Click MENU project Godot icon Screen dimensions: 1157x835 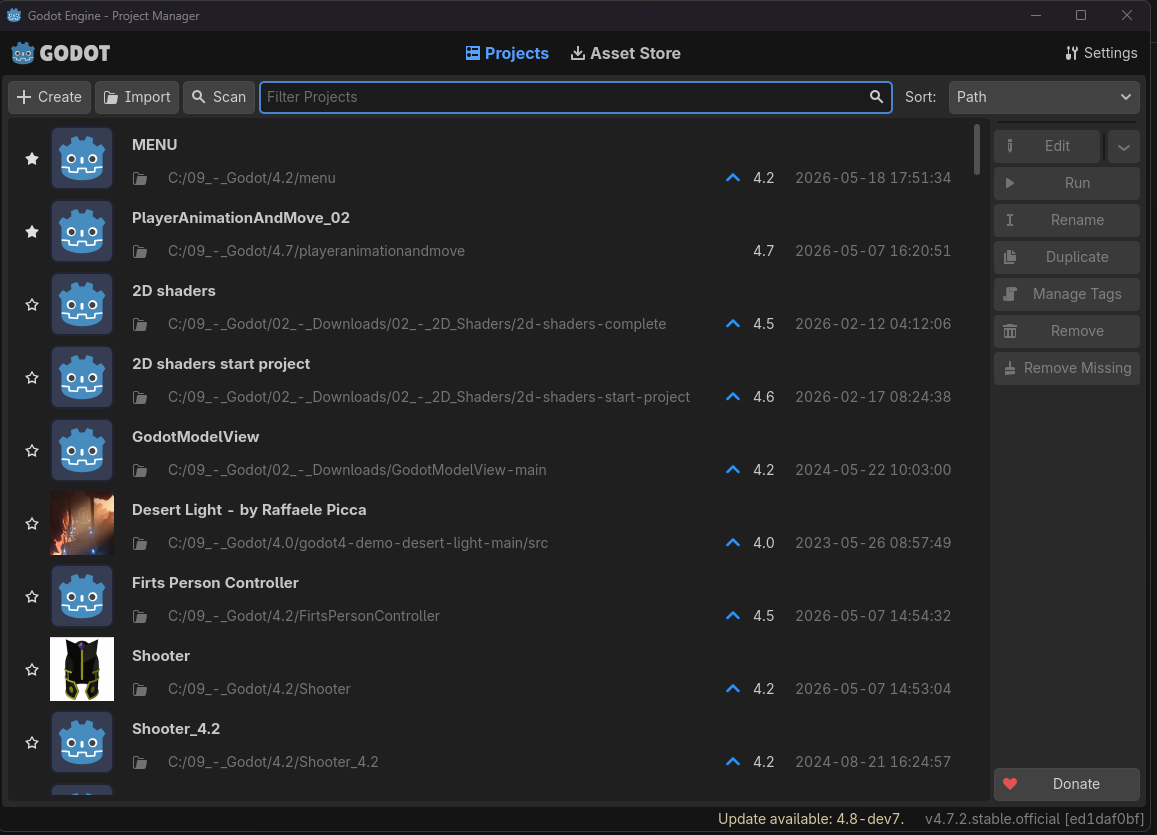pos(82,158)
